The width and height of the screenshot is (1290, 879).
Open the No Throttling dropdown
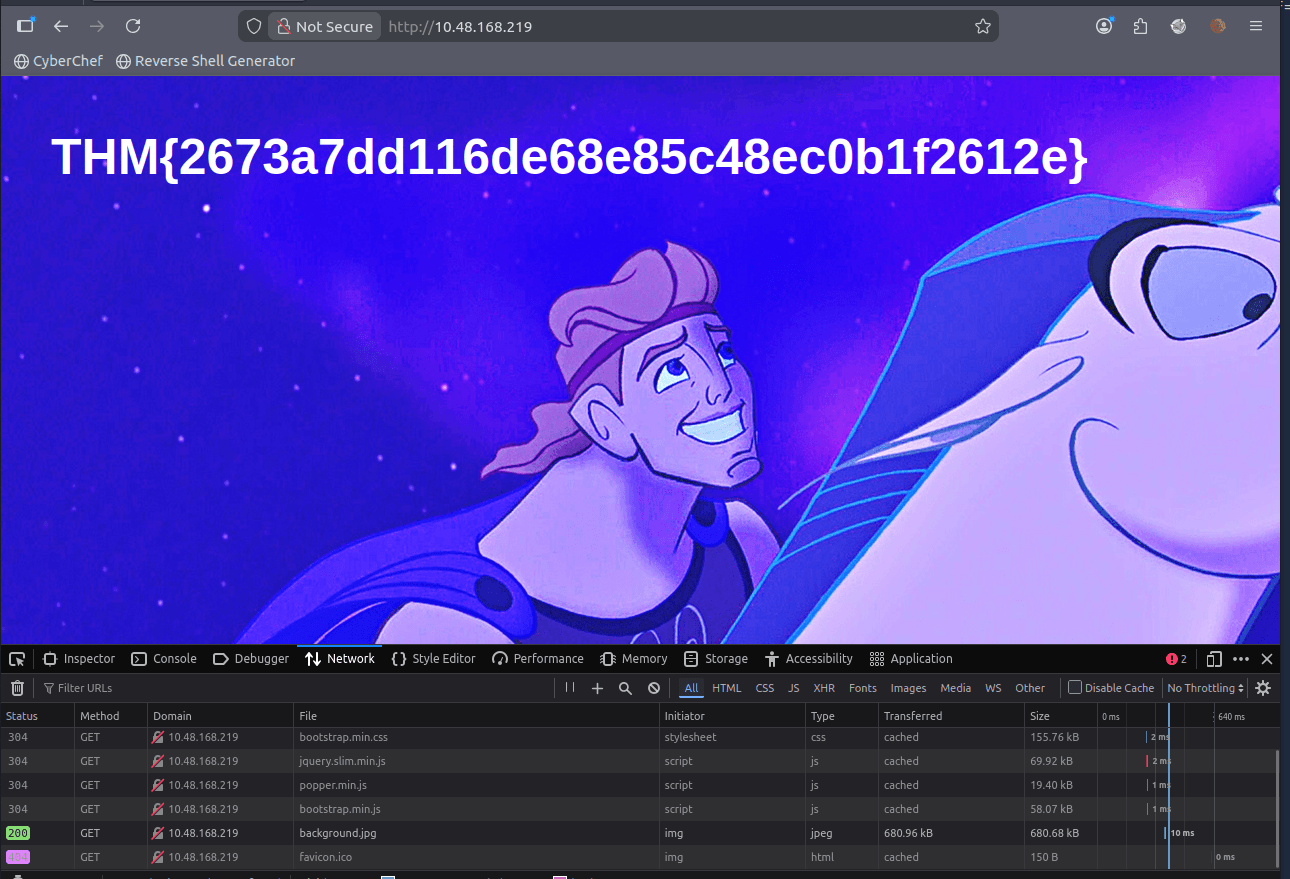tap(1206, 688)
